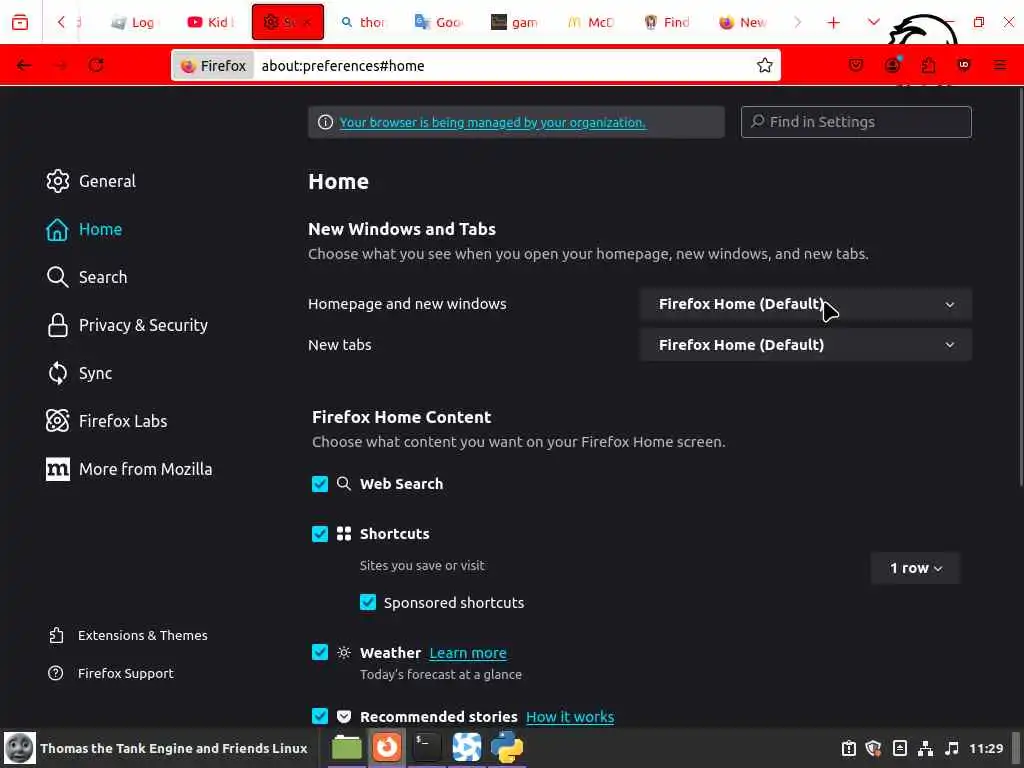Image resolution: width=1024 pixels, height=768 pixels.
Task: Switch to the 'gam' tab
Action: coord(515,23)
